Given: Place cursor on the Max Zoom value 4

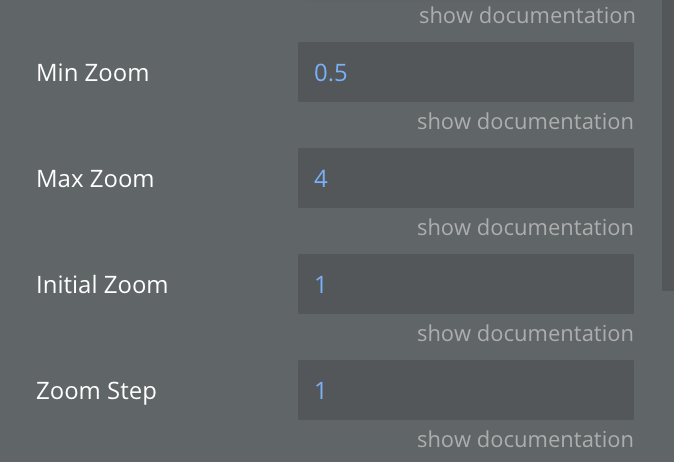Looking at the screenshot, I should click(321, 179).
